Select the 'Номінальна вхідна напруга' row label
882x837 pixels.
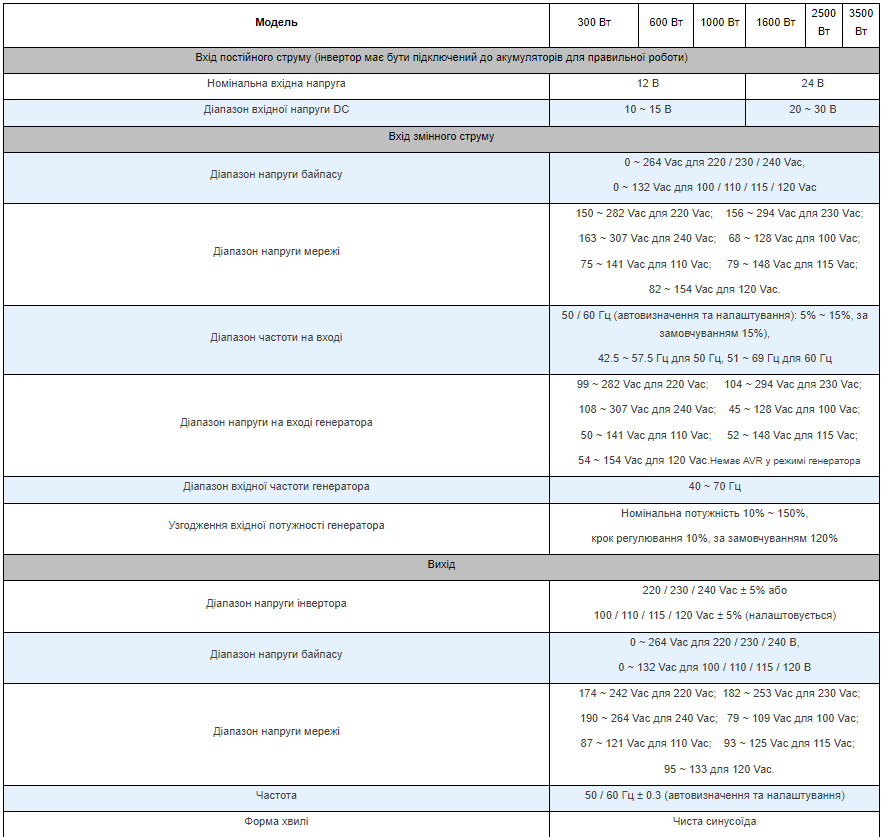276,84
